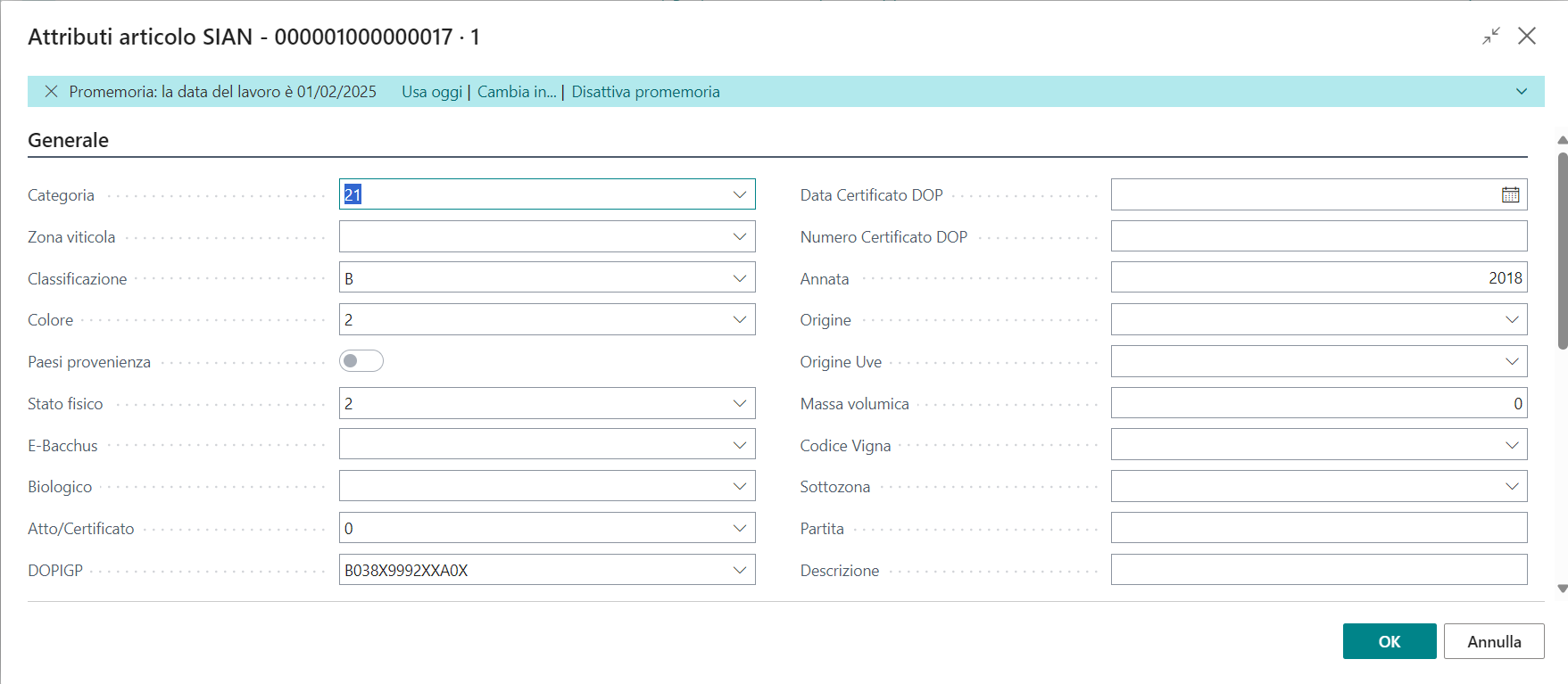This screenshot has height=684, width=1568.
Task: Open the Categoria dropdown
Action: click(x=740, y=195)
